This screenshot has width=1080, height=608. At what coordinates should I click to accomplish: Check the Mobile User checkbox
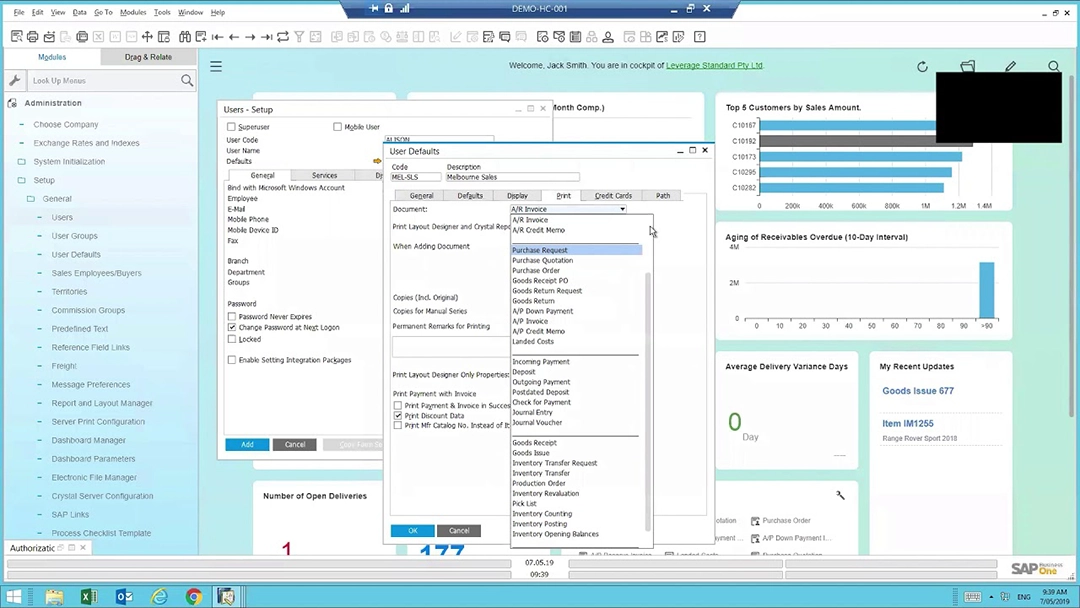338,127
